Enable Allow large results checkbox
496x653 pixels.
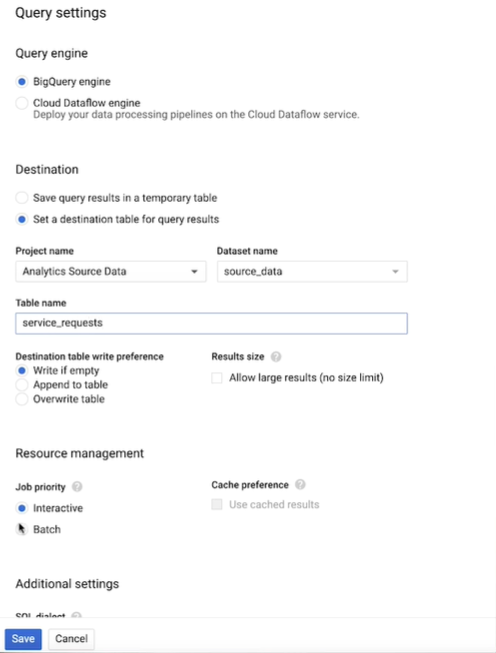click(217, 378)
